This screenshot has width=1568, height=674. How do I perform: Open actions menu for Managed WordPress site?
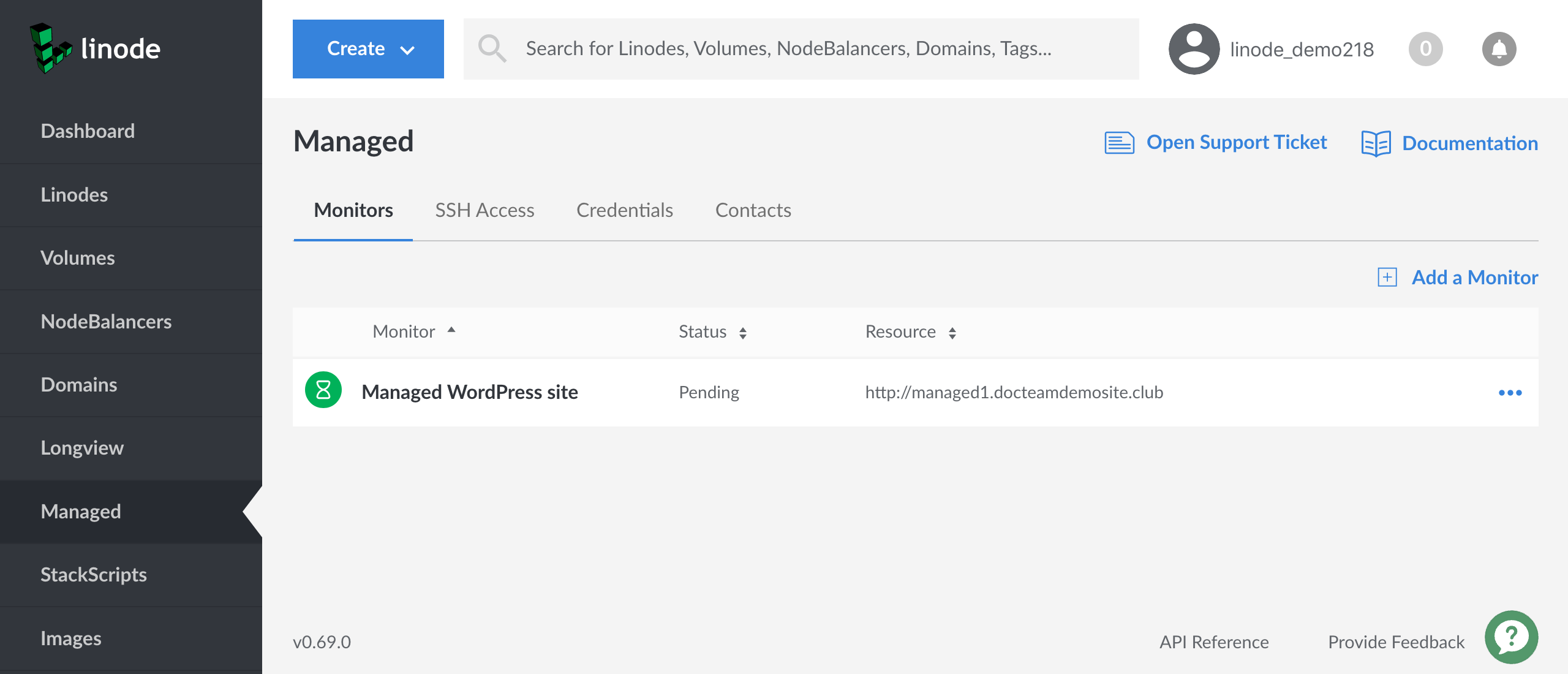[x=1510, y=393]
